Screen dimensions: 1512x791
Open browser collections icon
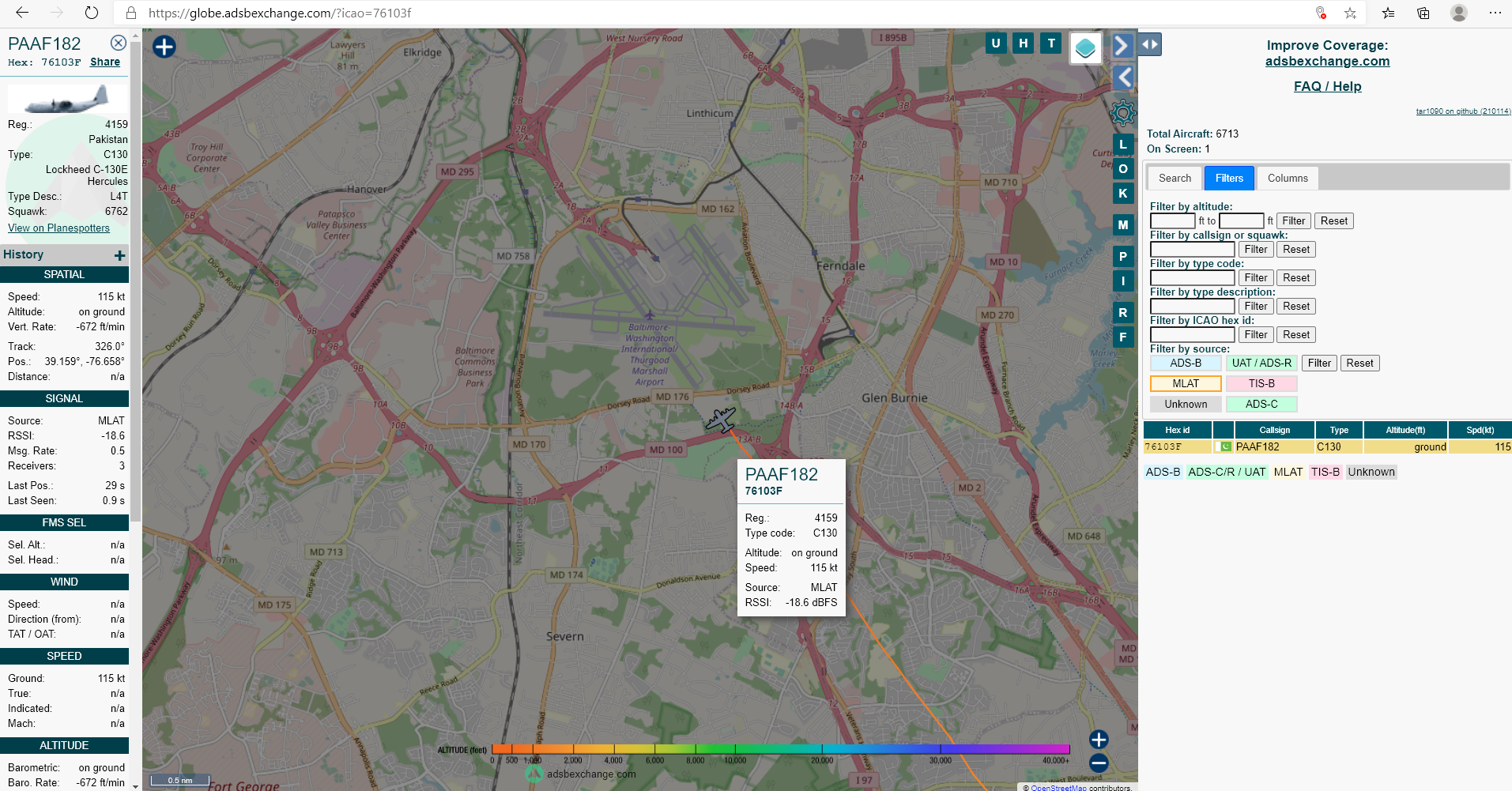click(x=1423, y=13)
